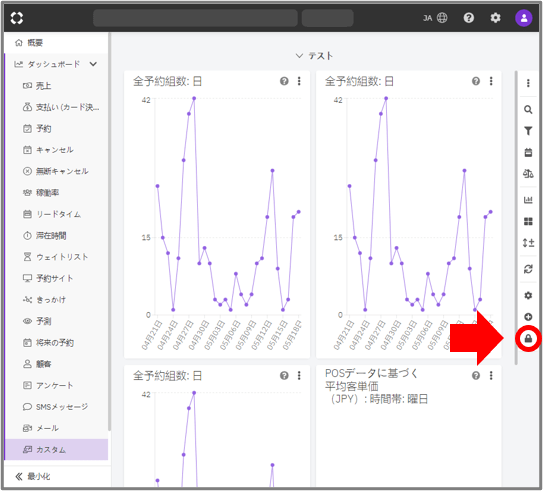
Task: Open the リードタイム dashboard
Action: pos(56,214)
